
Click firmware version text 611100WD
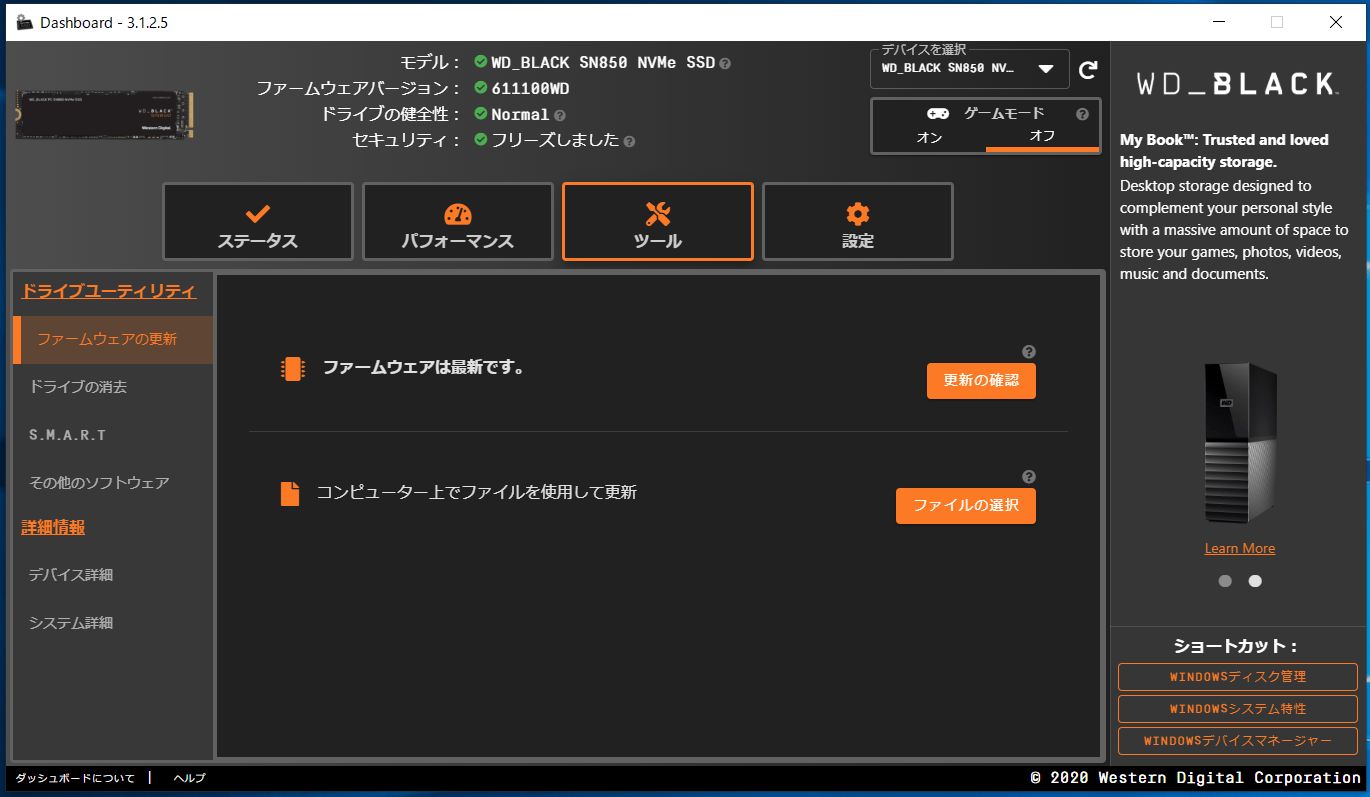tap(530, 89)
